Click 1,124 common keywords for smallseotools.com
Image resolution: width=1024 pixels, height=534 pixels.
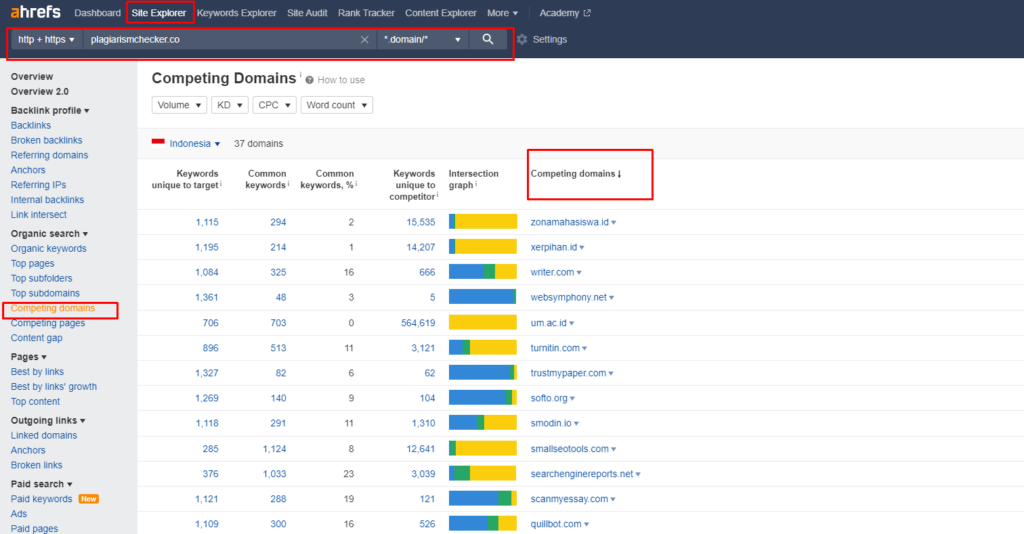(x=274, y=449)
